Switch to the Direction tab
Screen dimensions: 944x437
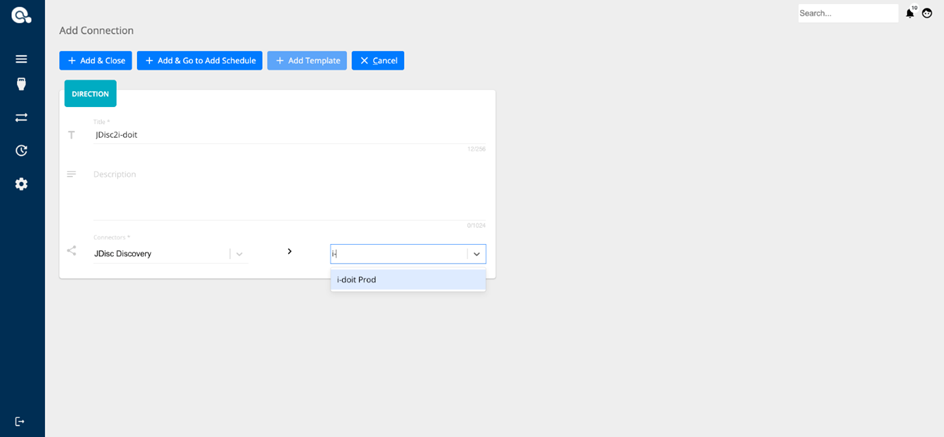[x=90, y=94]
